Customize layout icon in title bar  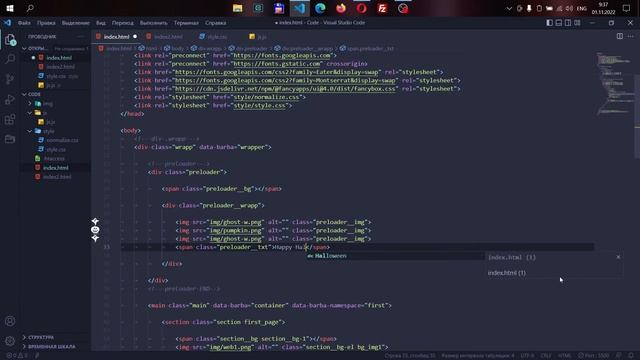click(x=577, y=23)
